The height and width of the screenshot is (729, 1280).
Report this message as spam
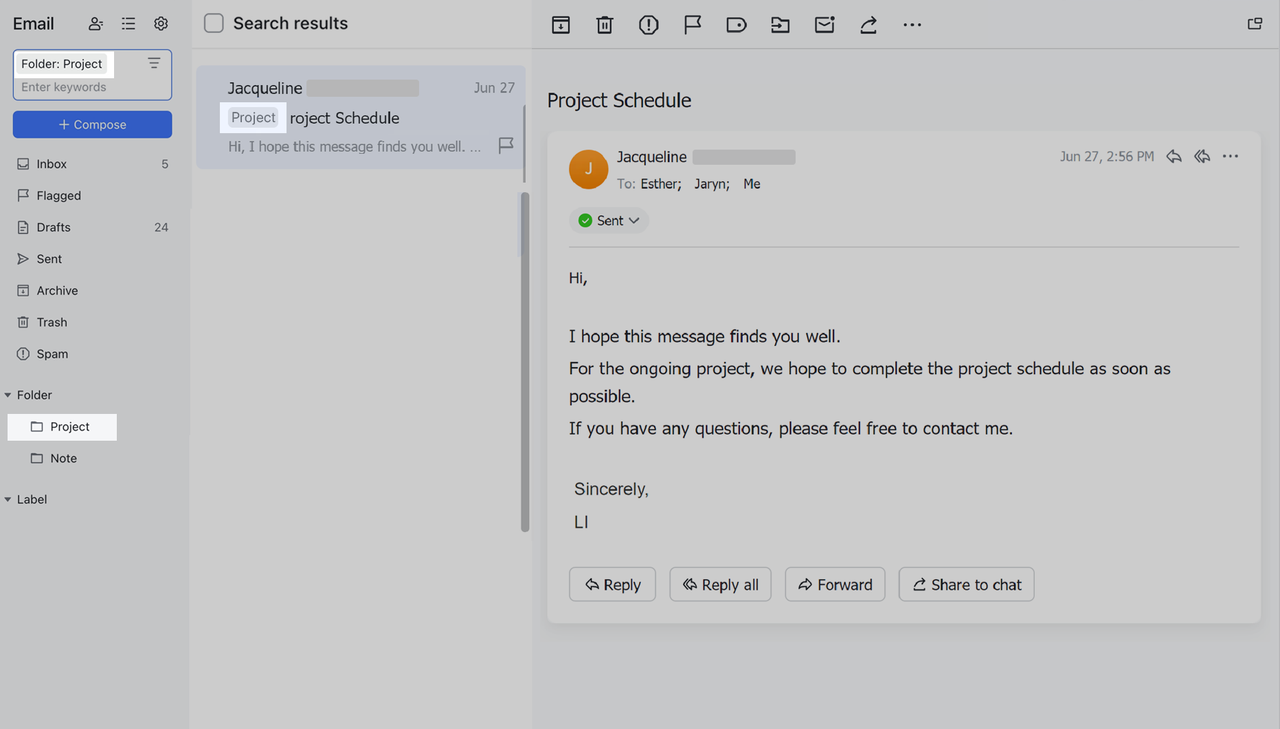point(648,24)
